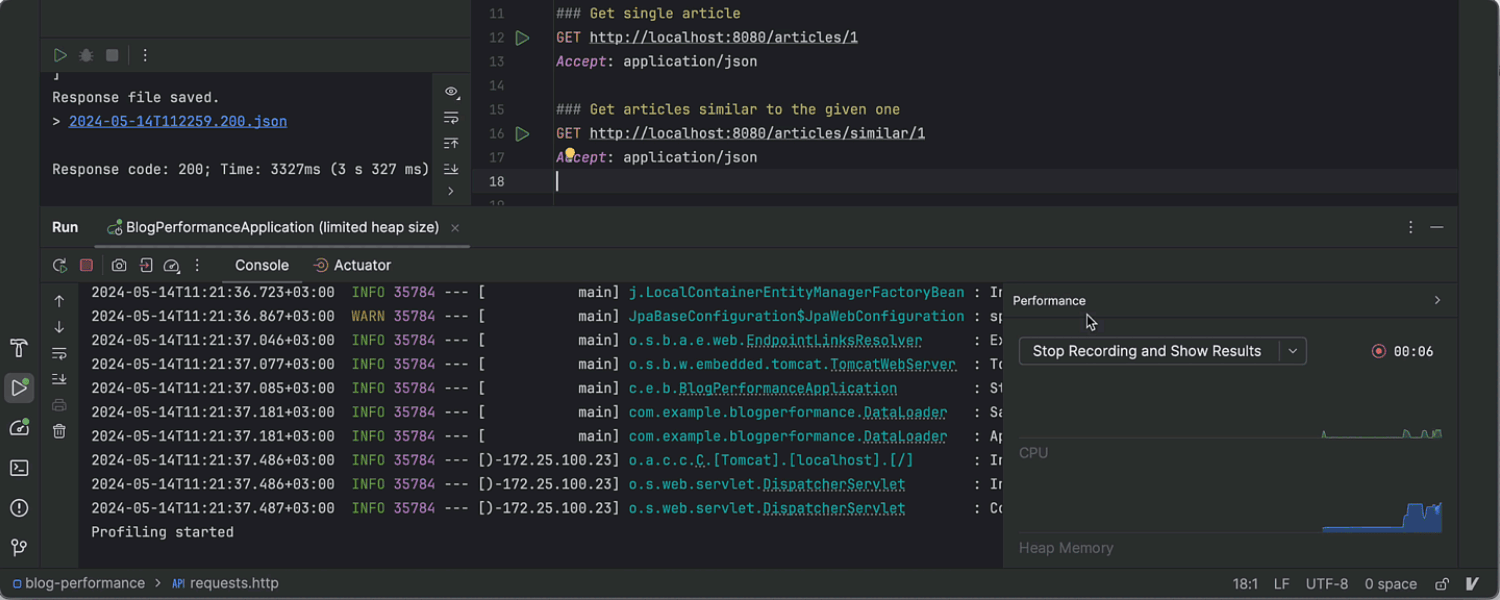Select the Console tab
The height and width of the screenshot is (600, 1500).
(x=262, y=265)
